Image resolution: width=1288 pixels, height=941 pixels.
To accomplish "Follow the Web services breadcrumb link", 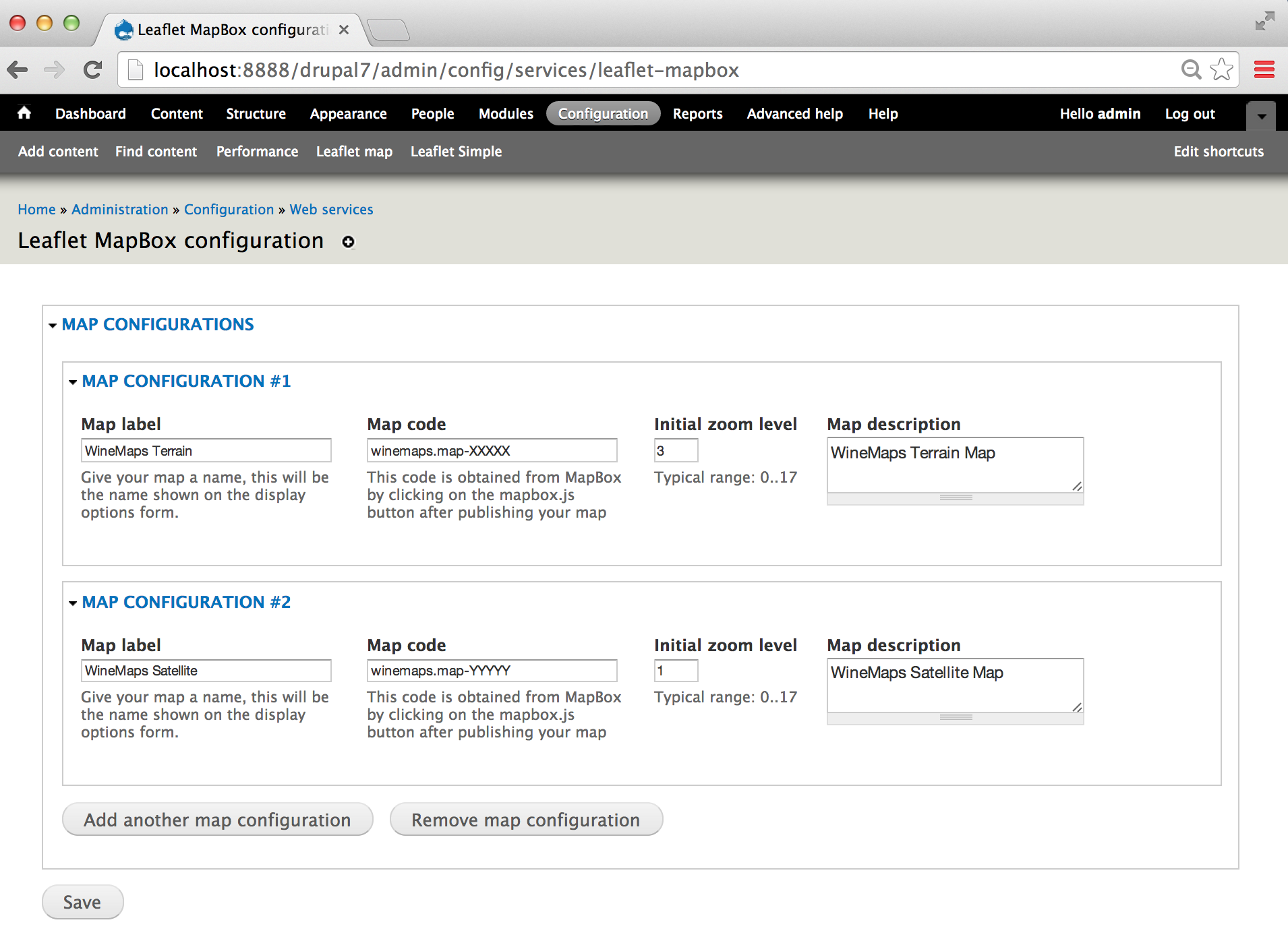I will [331, 210].
